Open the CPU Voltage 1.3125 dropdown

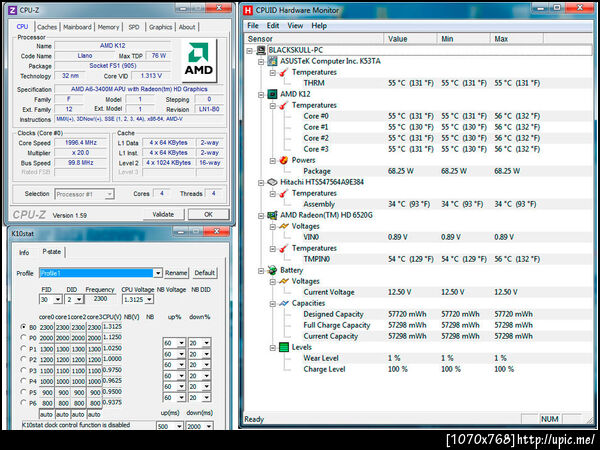(x=149, y=300)
